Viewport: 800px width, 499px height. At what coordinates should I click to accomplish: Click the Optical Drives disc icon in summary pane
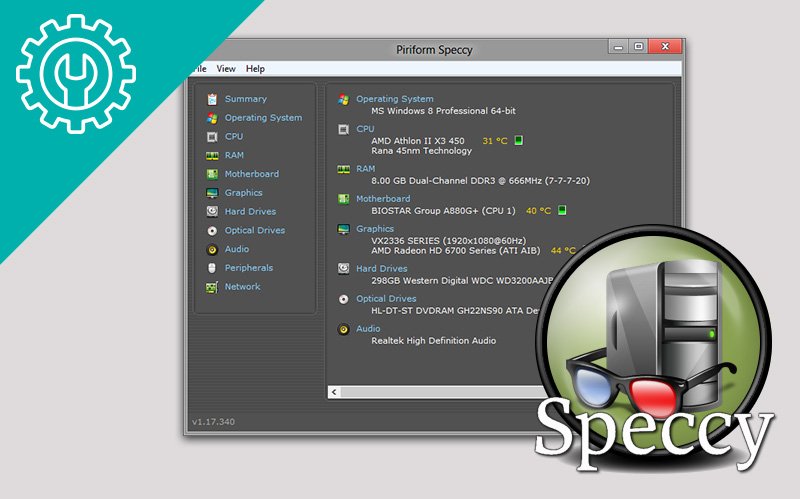tap(343, 299)
